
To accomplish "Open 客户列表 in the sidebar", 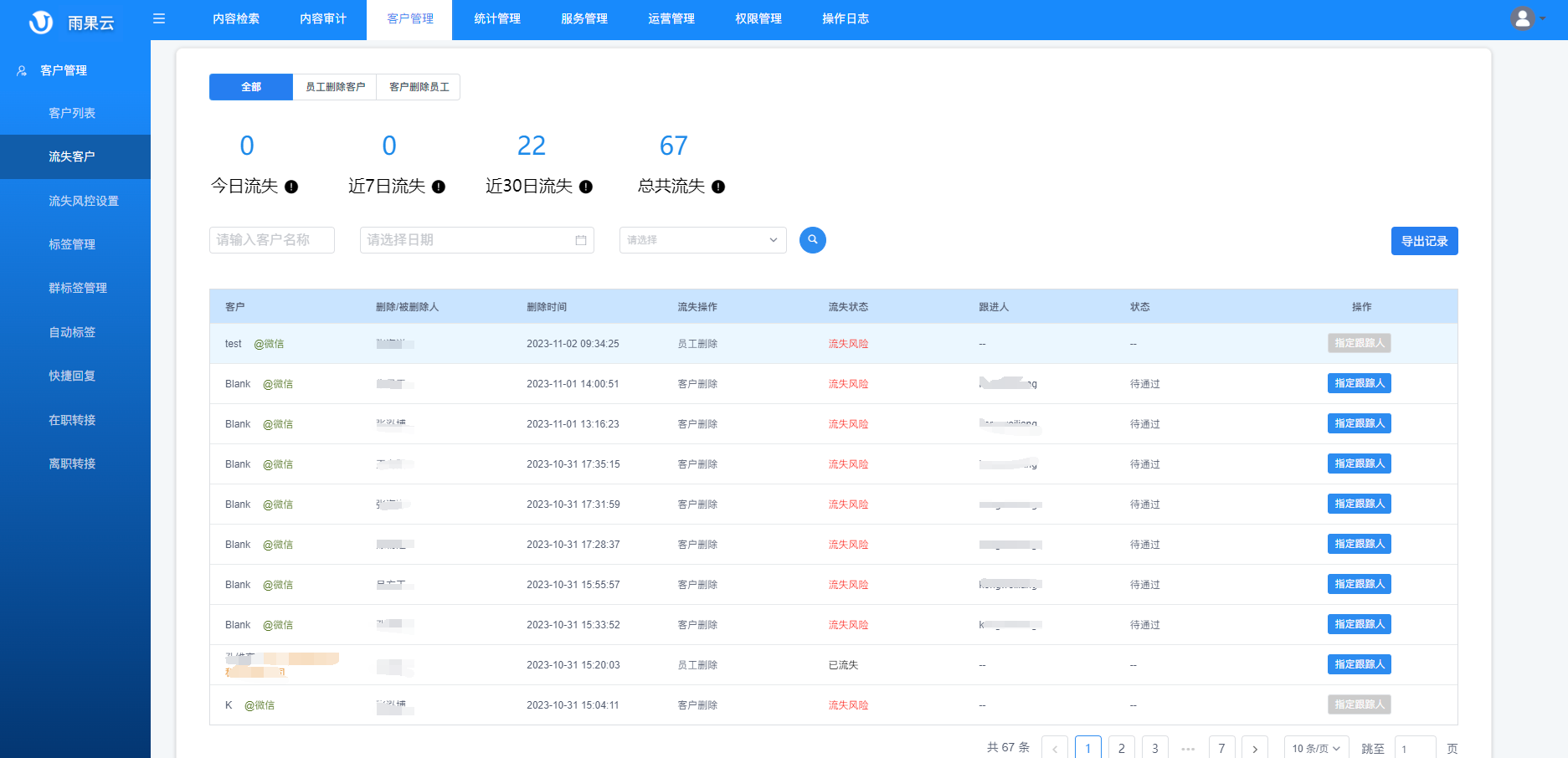I will click(75, 113).
